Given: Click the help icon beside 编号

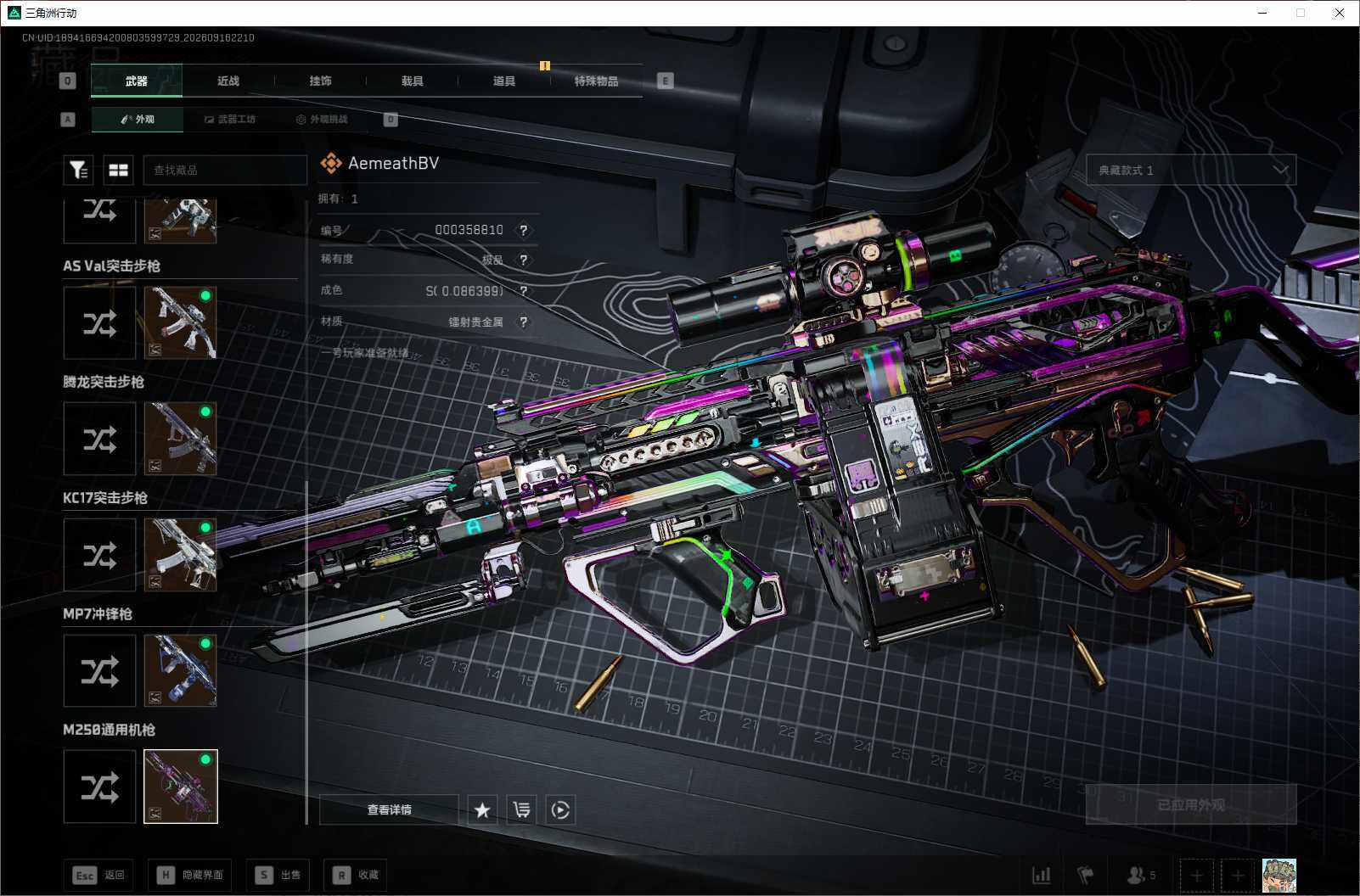Looking at the screenshot, I should point(524,230).
